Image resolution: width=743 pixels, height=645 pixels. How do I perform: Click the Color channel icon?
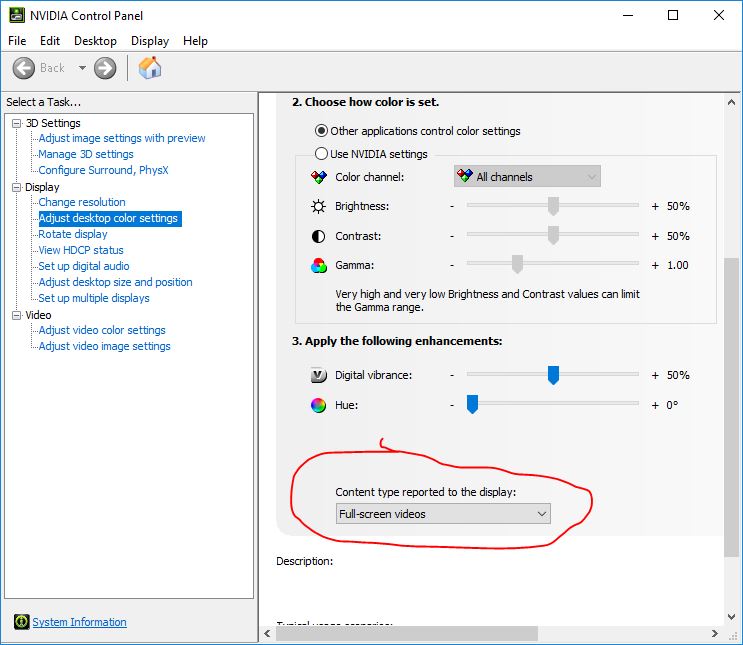click(319, 177)
